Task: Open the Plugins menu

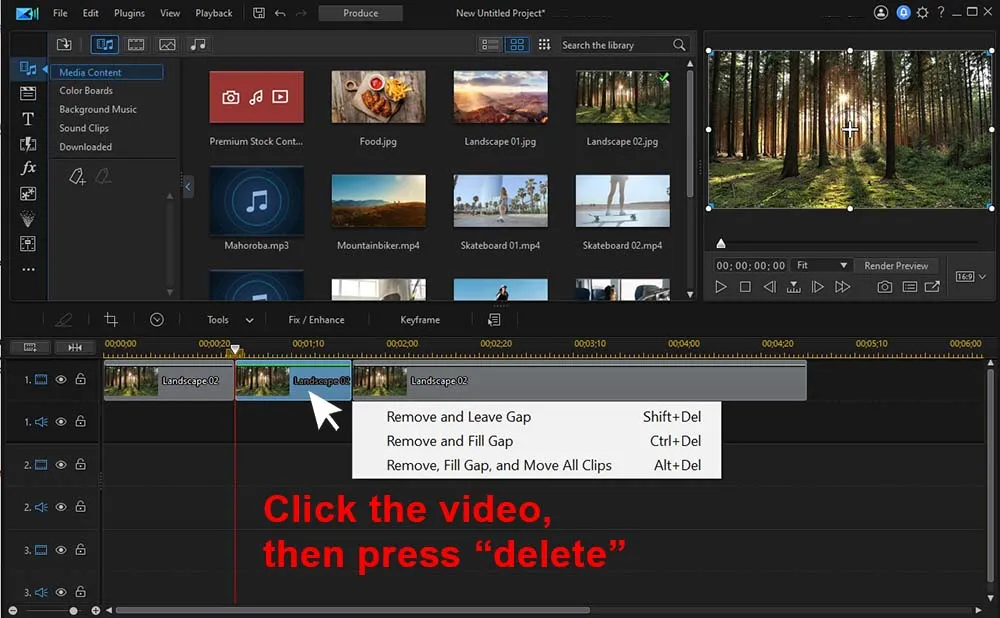Action: point(129,13)
